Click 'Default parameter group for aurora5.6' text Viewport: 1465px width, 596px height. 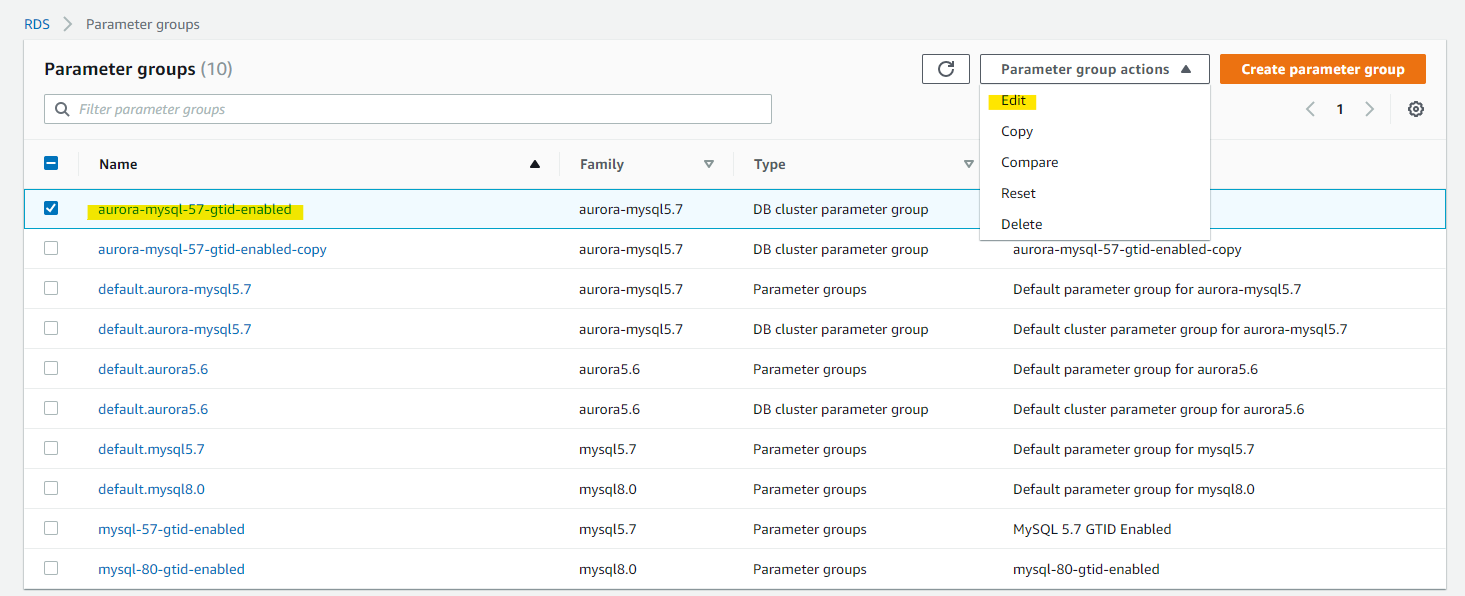tap(1135, 369)
